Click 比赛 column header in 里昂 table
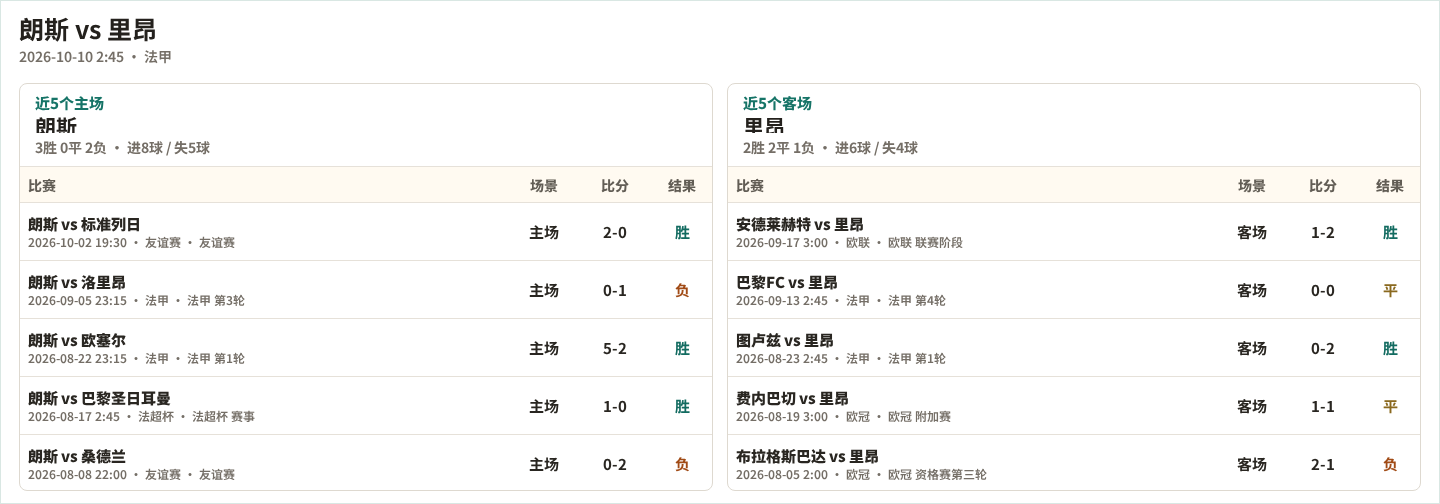1440x504 pixels. pos(750,185)
